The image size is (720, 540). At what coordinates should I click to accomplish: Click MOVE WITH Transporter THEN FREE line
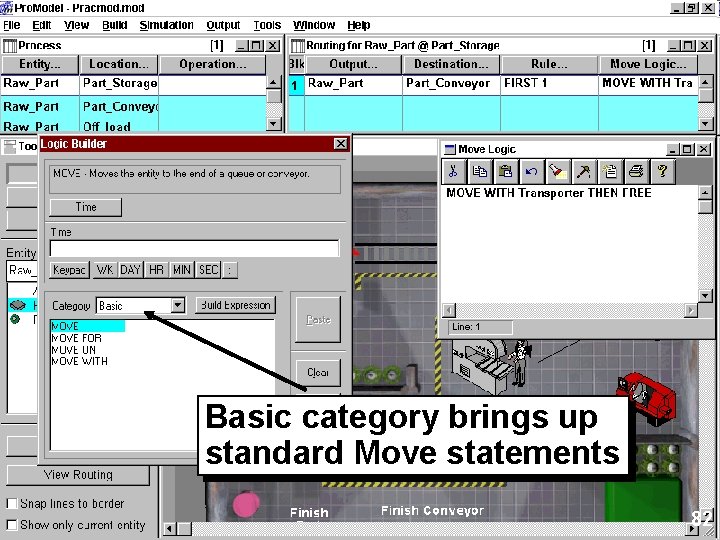point(549,193)
